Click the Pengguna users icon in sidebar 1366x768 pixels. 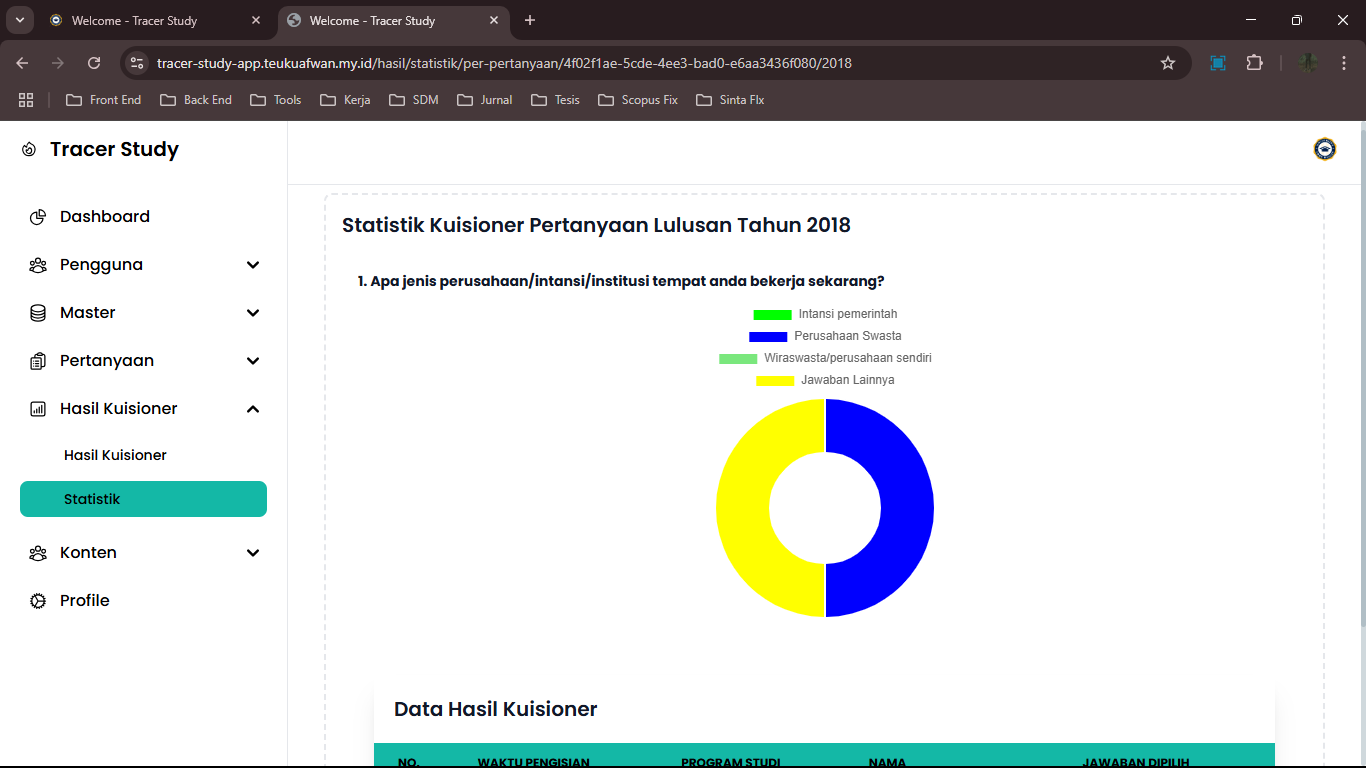coord(38,265)
